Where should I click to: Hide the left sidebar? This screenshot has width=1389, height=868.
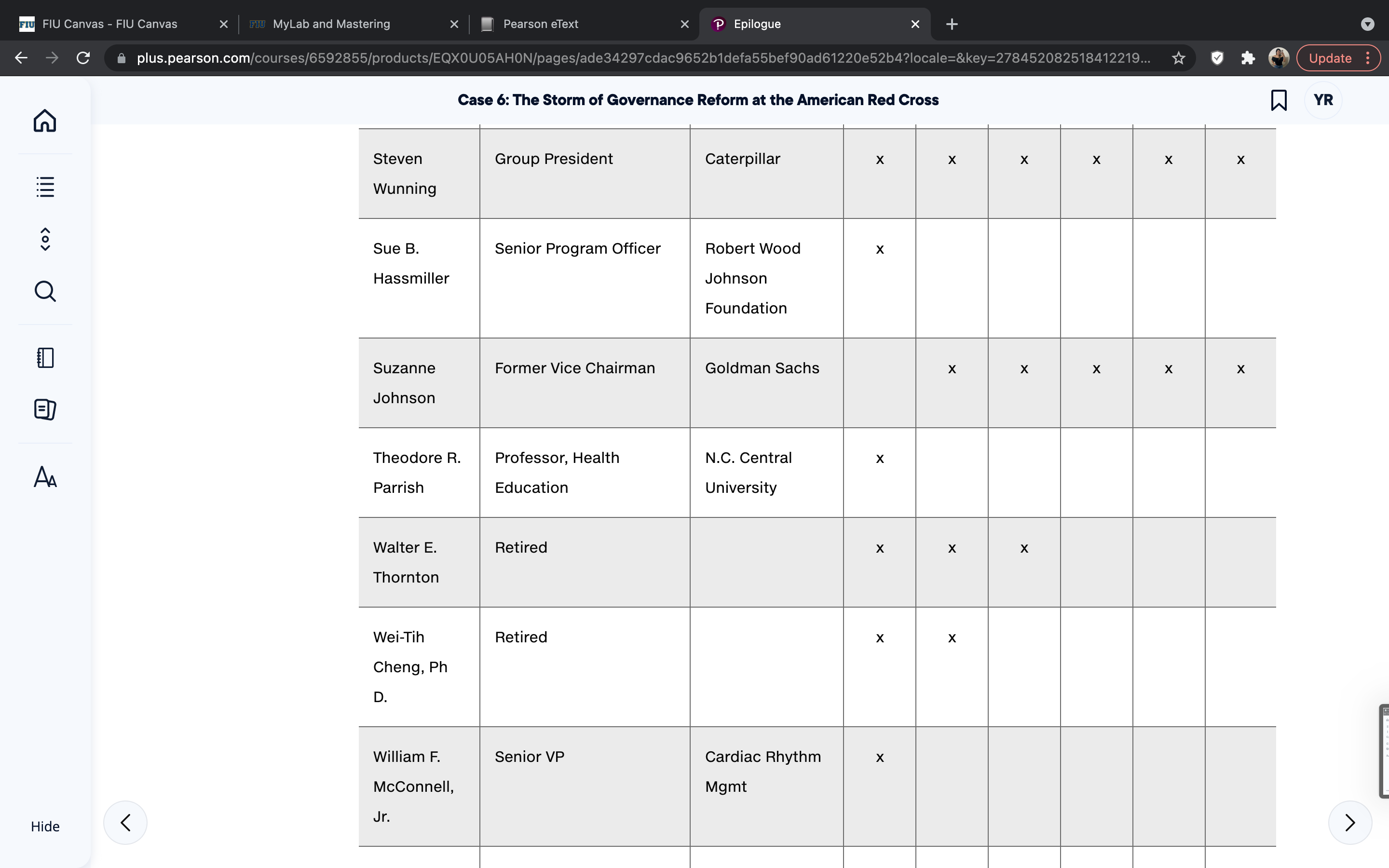click(x=45, y=826)
